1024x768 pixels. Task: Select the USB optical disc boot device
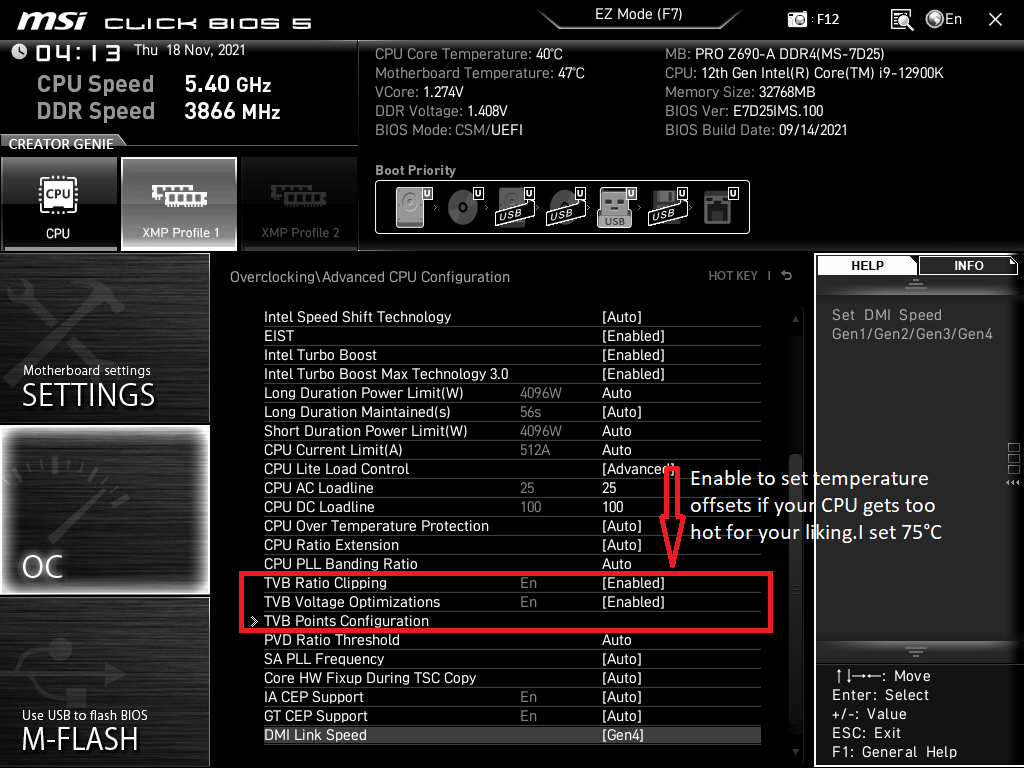pos(566,207)
